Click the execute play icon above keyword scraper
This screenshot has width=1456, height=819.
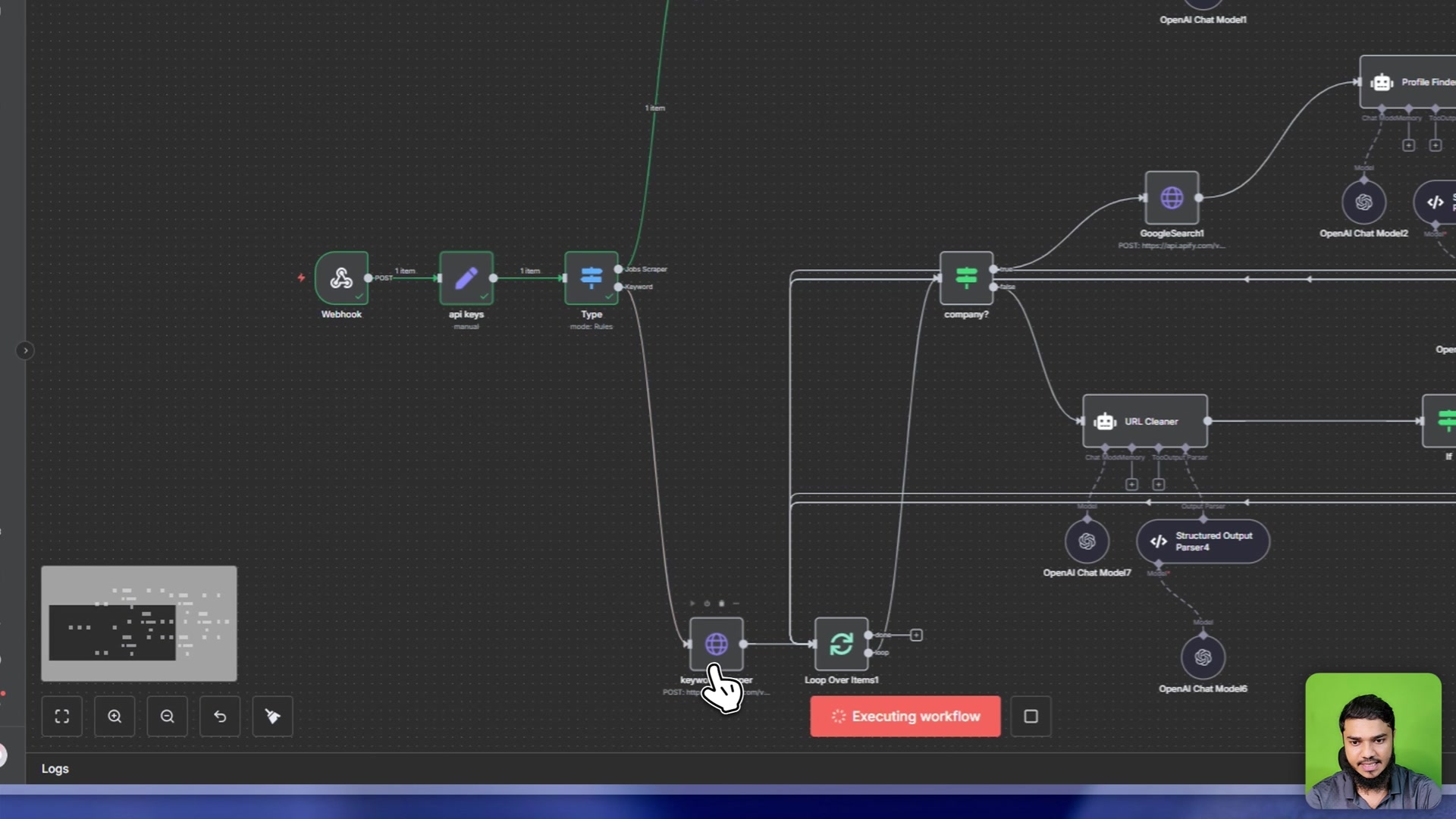(692, 604)
